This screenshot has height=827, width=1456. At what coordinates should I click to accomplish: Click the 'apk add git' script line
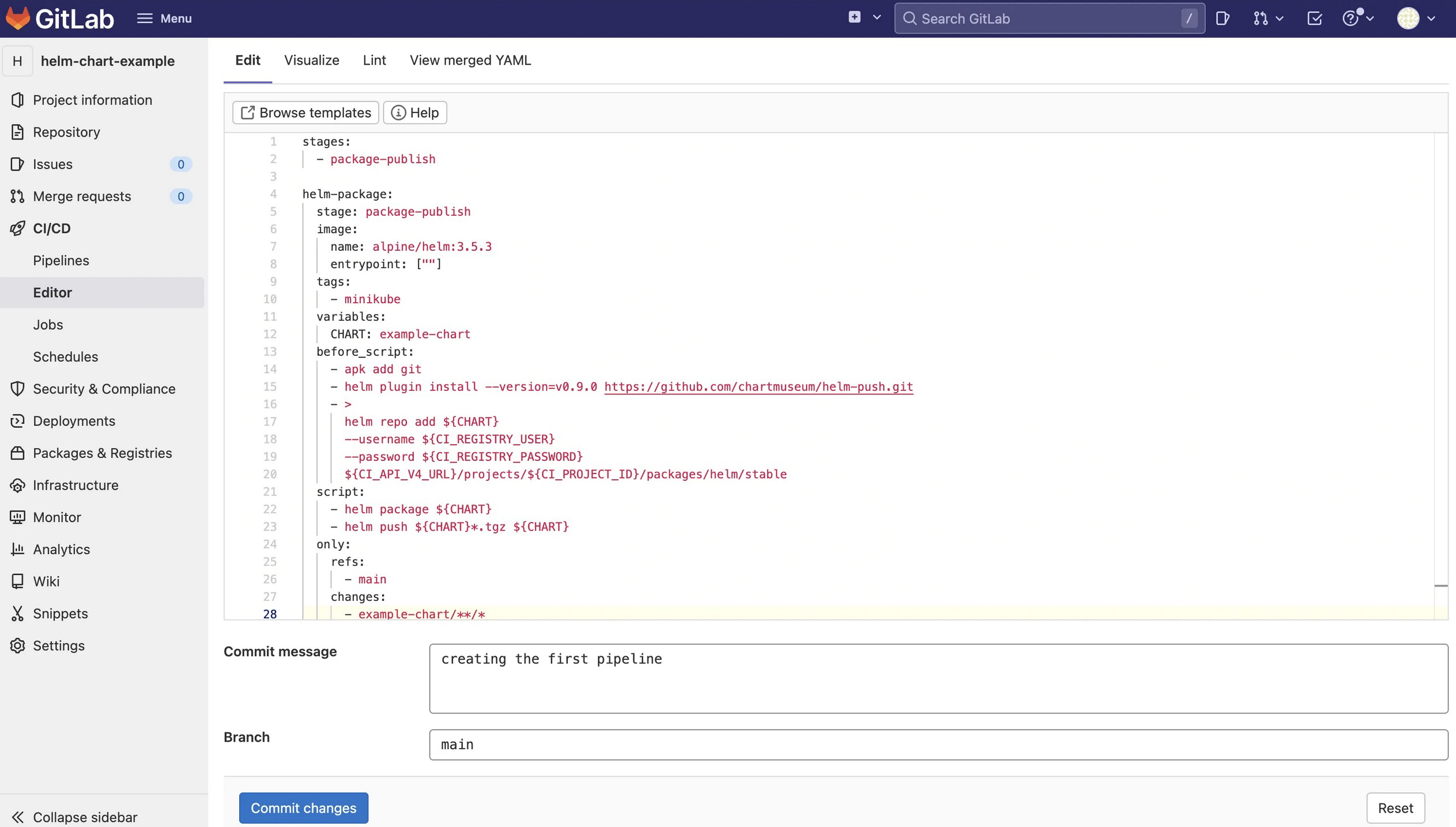[383, 369]
